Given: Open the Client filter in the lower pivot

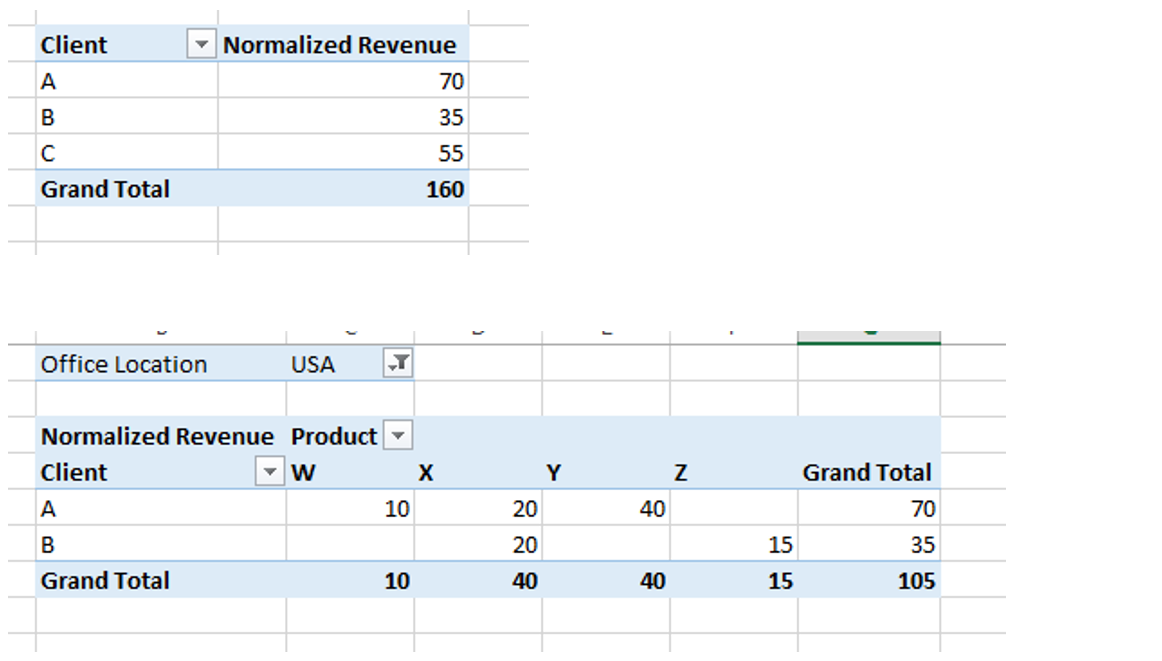Looking at the screenshot, I should tap(269, 471).
